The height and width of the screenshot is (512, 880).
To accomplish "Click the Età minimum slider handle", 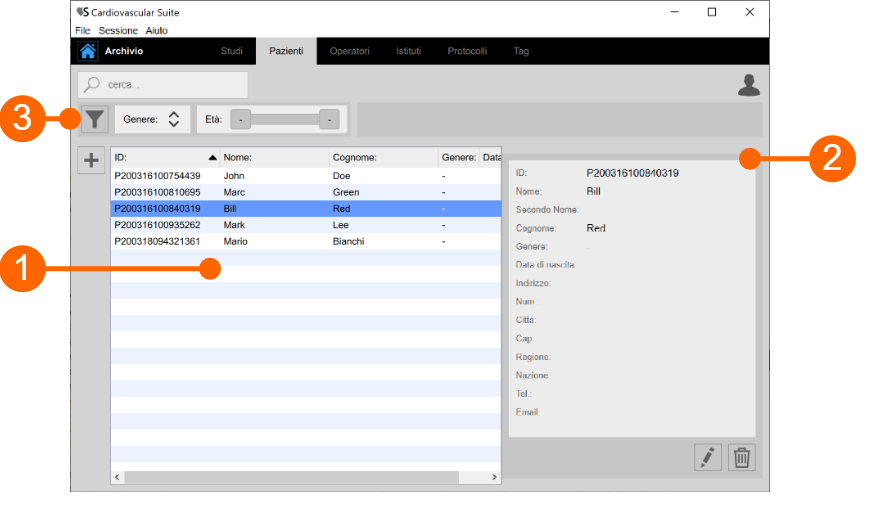I will pos(240,120).
